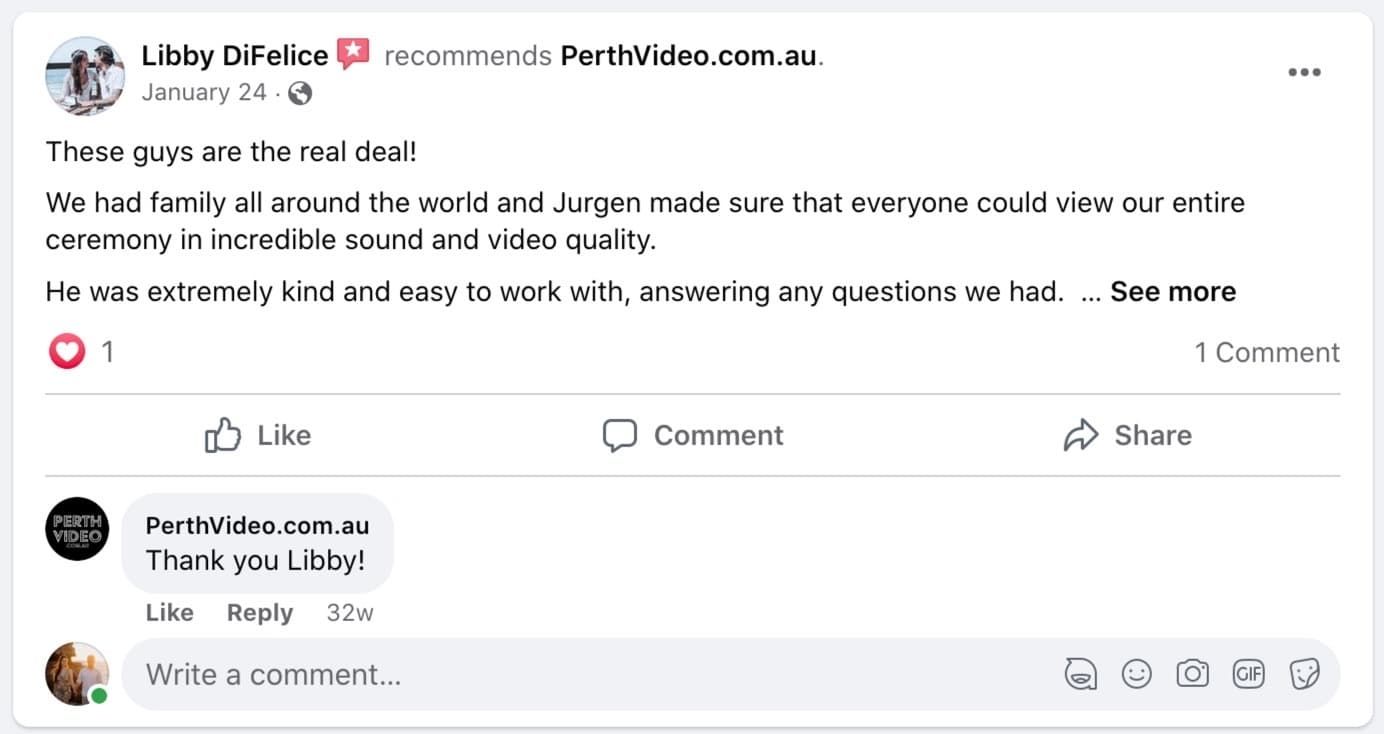The image size is (1384, 734).
Task: Click the heart reaction icon
Action: (67, 352)
